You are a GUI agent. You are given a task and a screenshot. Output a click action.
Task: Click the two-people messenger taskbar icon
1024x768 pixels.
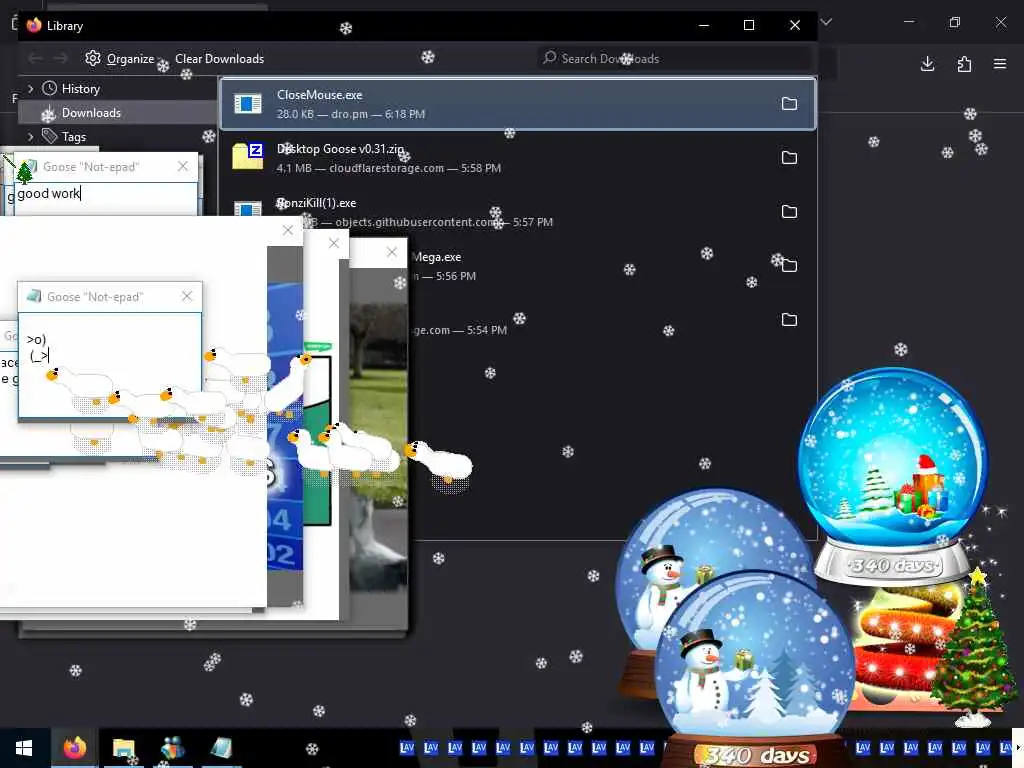click(x=172, y=748)
